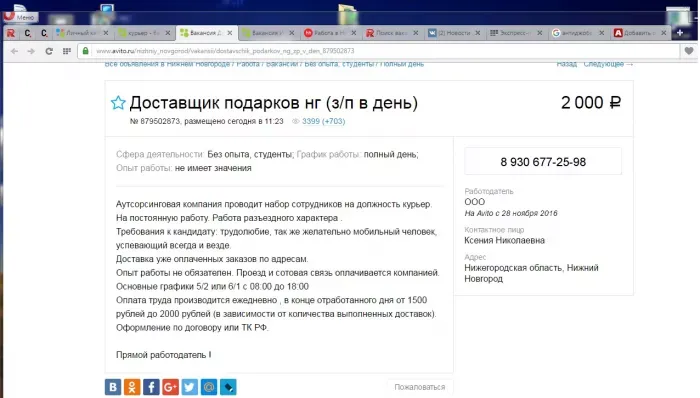700x398 pixels.
Task: Click the green padlock security icon
Action: [86, 51]
